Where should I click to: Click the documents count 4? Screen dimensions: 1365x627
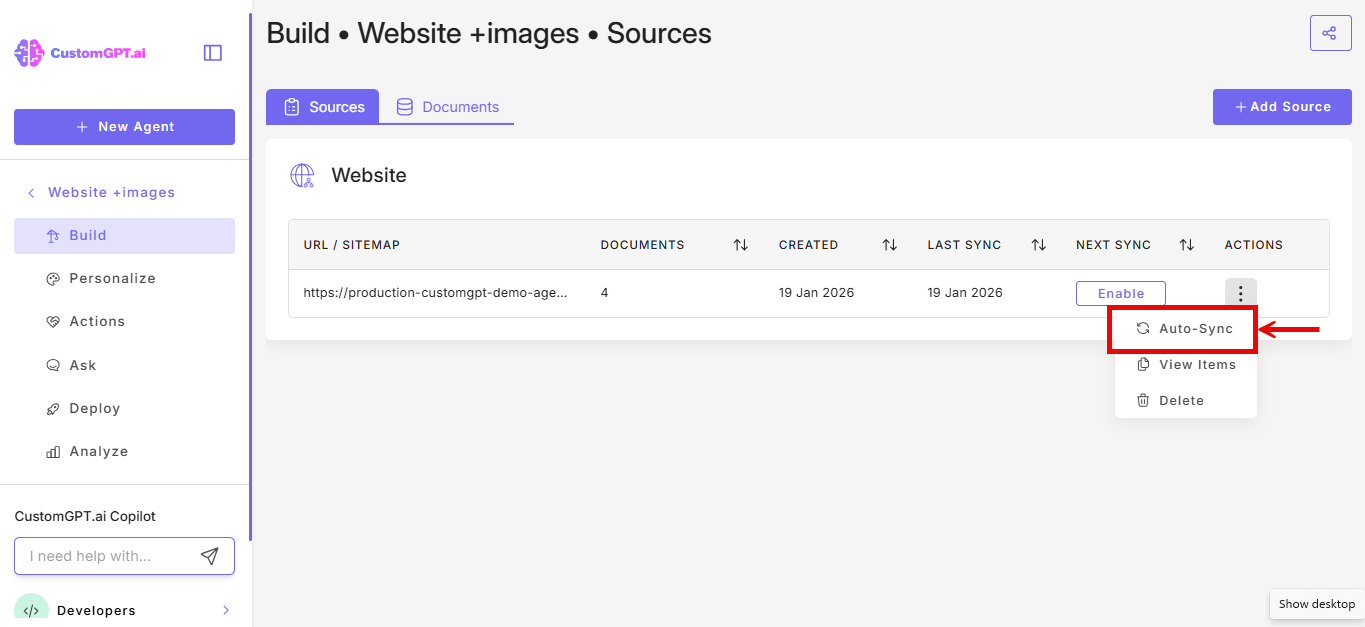[605, 293]
